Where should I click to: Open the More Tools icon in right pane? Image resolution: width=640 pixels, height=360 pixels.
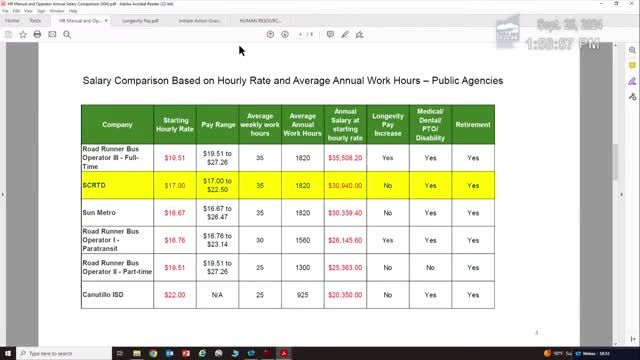click(x=632, y=97)
